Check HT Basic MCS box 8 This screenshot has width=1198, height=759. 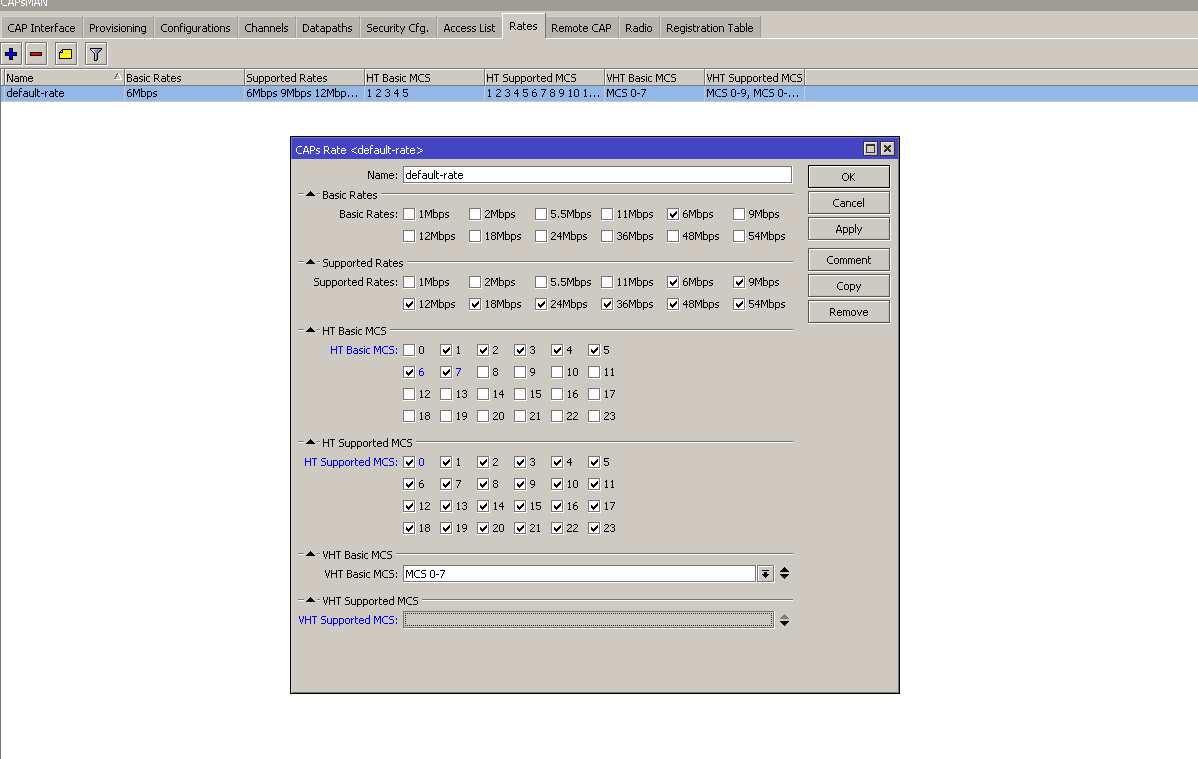482,372
